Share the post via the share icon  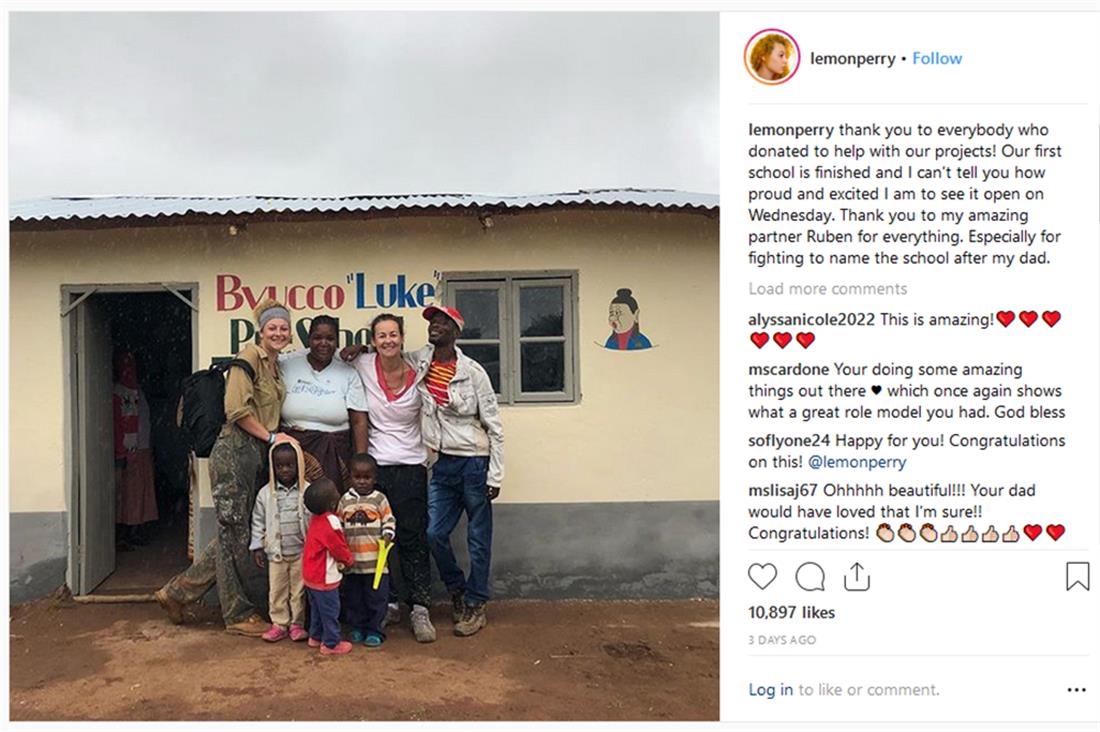(857, 576)
